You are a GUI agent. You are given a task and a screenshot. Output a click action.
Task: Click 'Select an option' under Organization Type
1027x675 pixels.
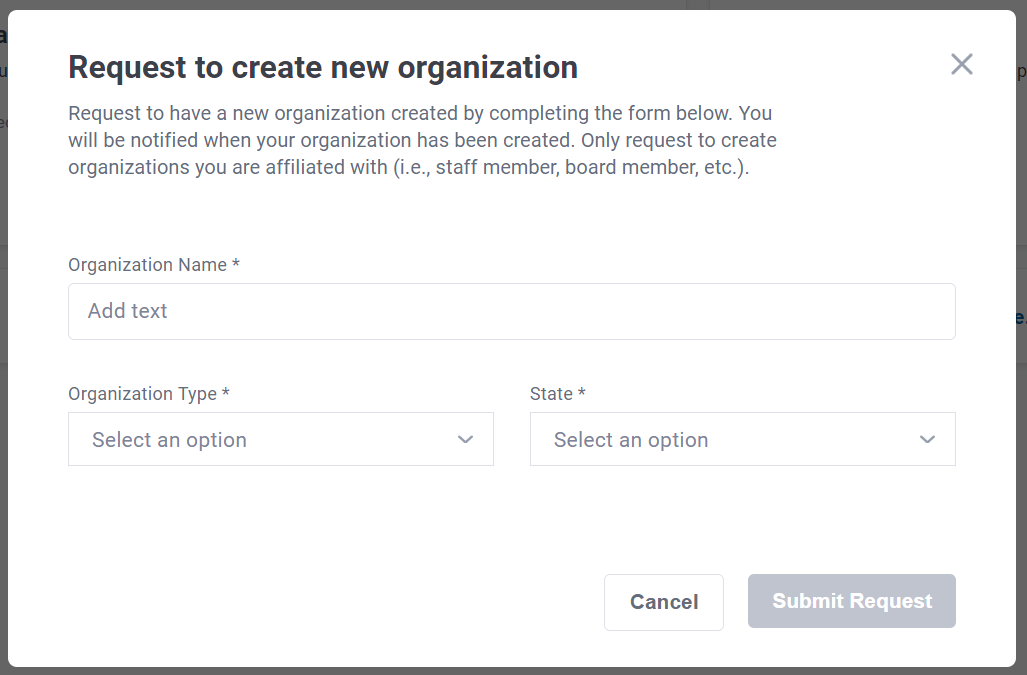pyautogui.click(x=169, y=440)
